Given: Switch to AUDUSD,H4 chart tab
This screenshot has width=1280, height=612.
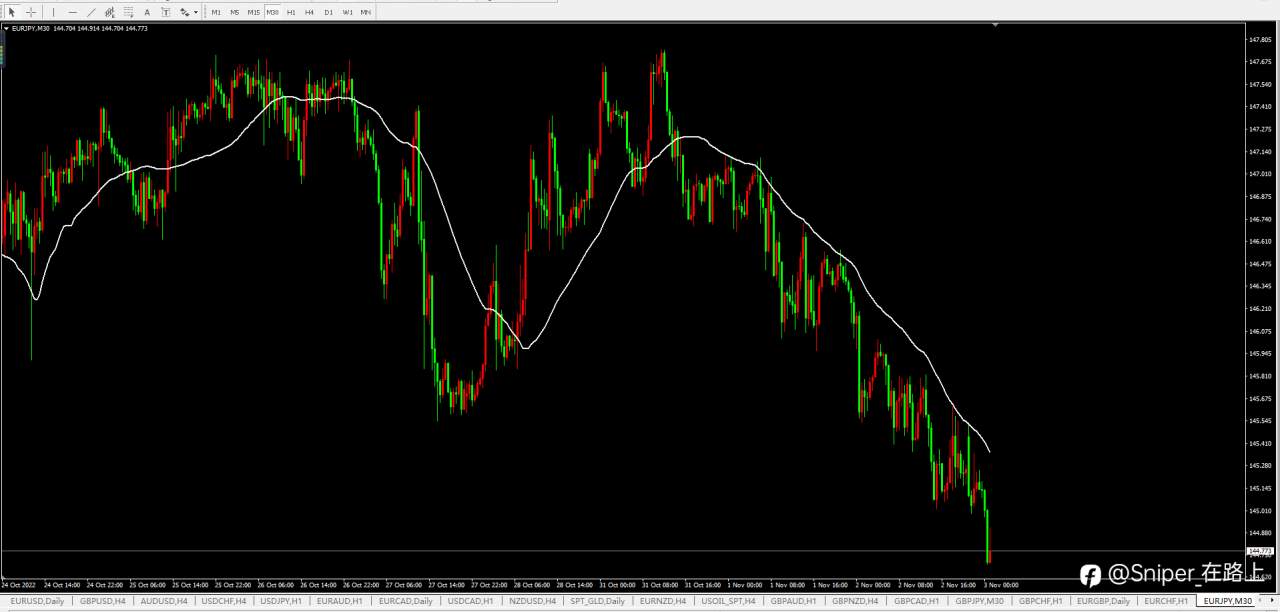Looking at the screenshot, I should tap(164, 601).
